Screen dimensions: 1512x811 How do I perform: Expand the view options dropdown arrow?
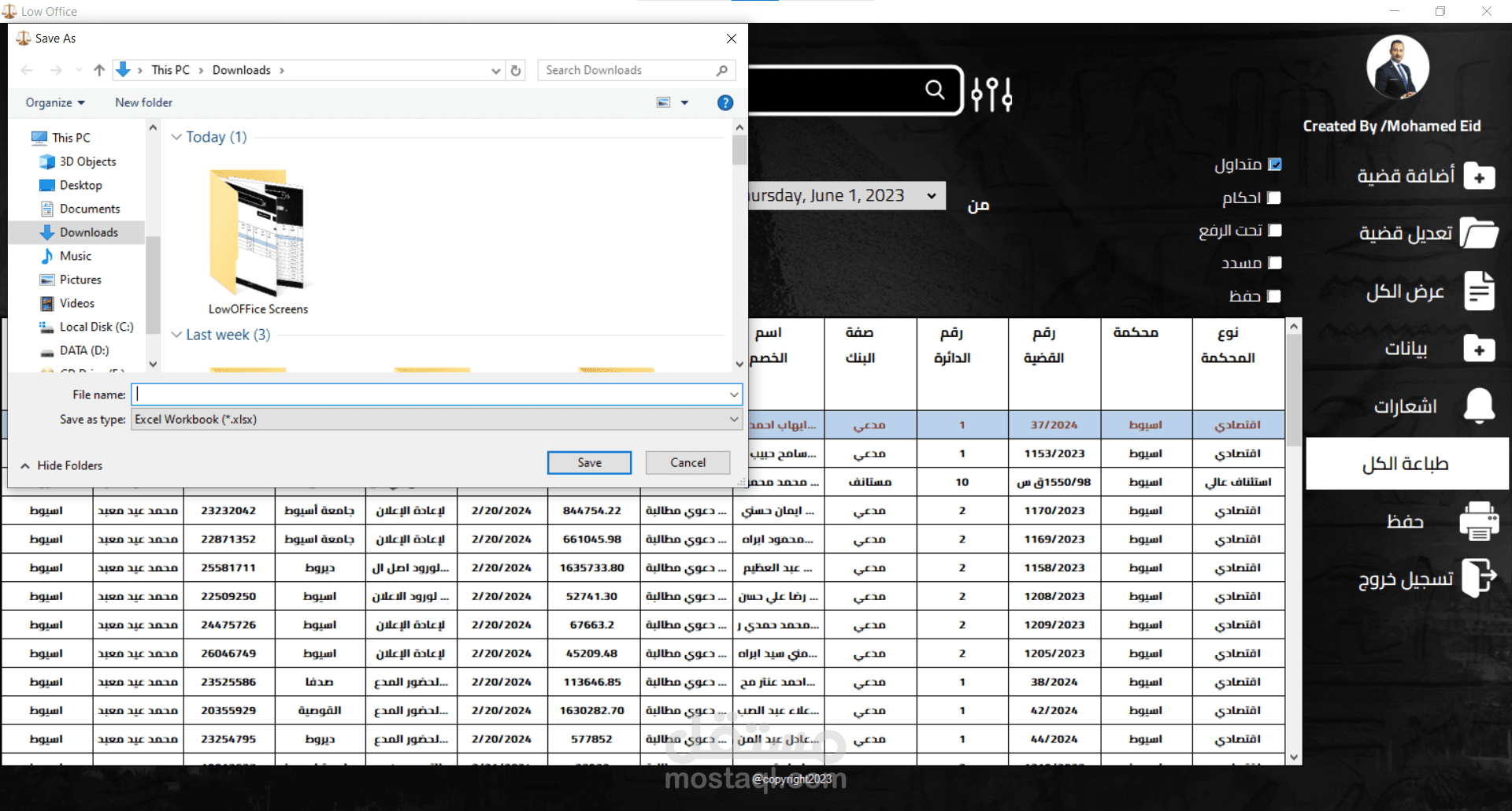[684, 102]
